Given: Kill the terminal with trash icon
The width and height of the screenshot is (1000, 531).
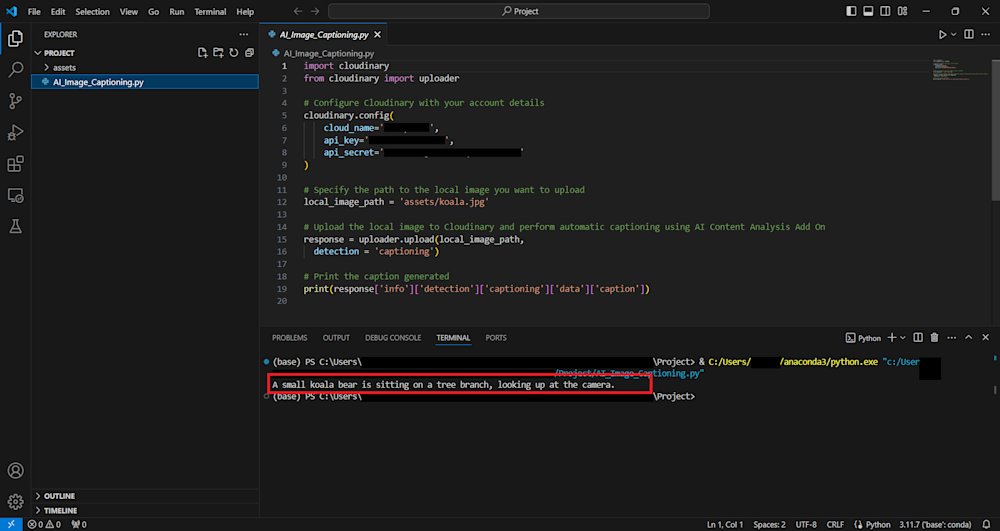Looking at the screenshot, I should click(935, 338).
